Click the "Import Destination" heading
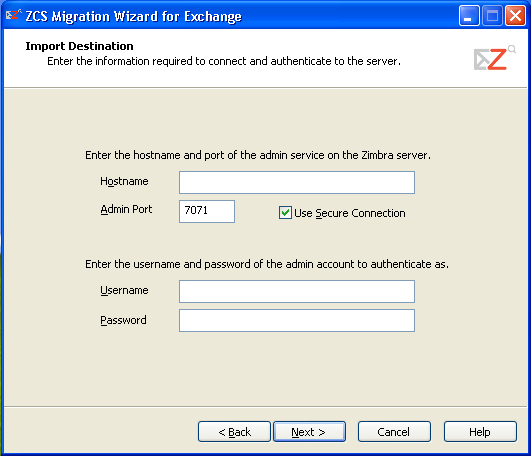 [79, 46]
